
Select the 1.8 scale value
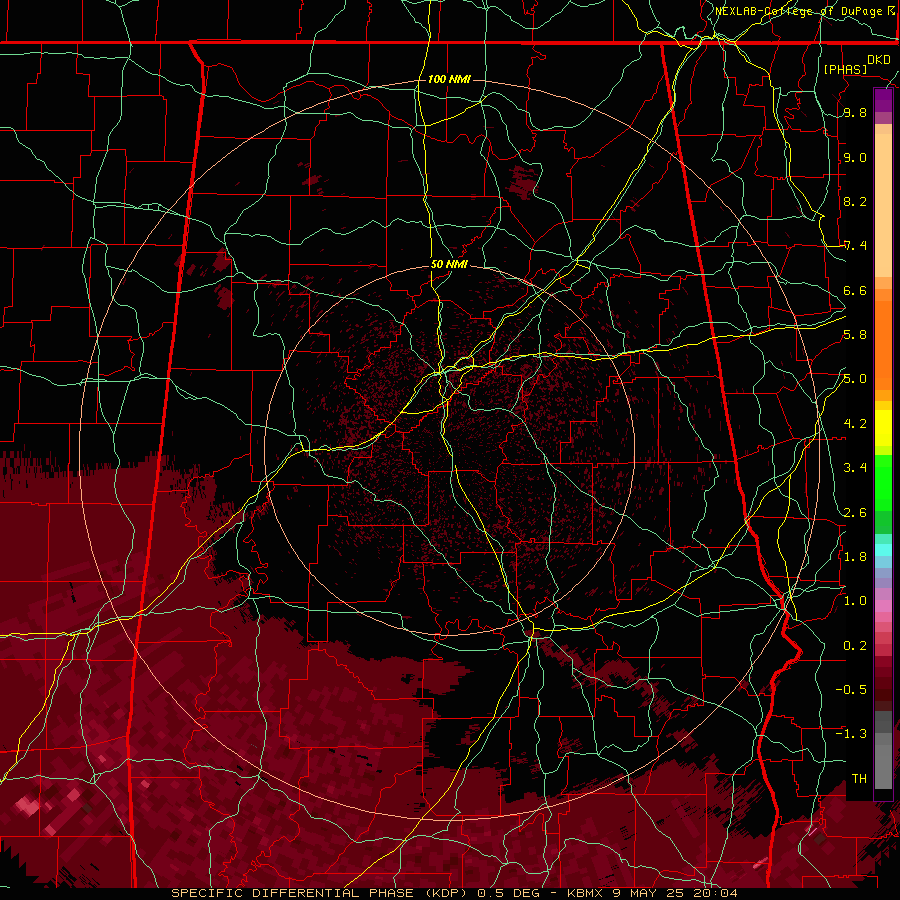855,557
